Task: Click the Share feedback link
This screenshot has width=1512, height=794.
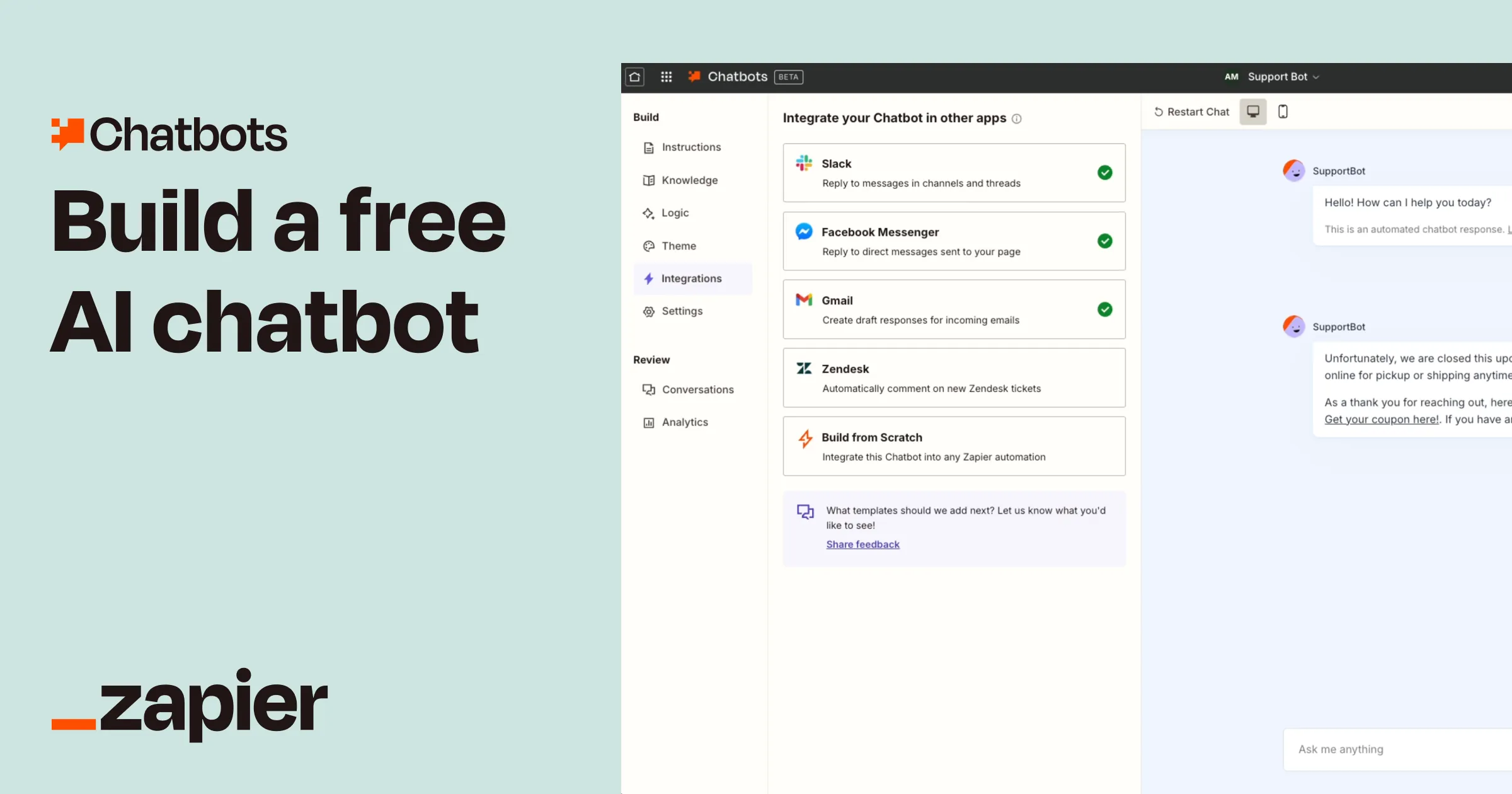Action: pos(862,544)
